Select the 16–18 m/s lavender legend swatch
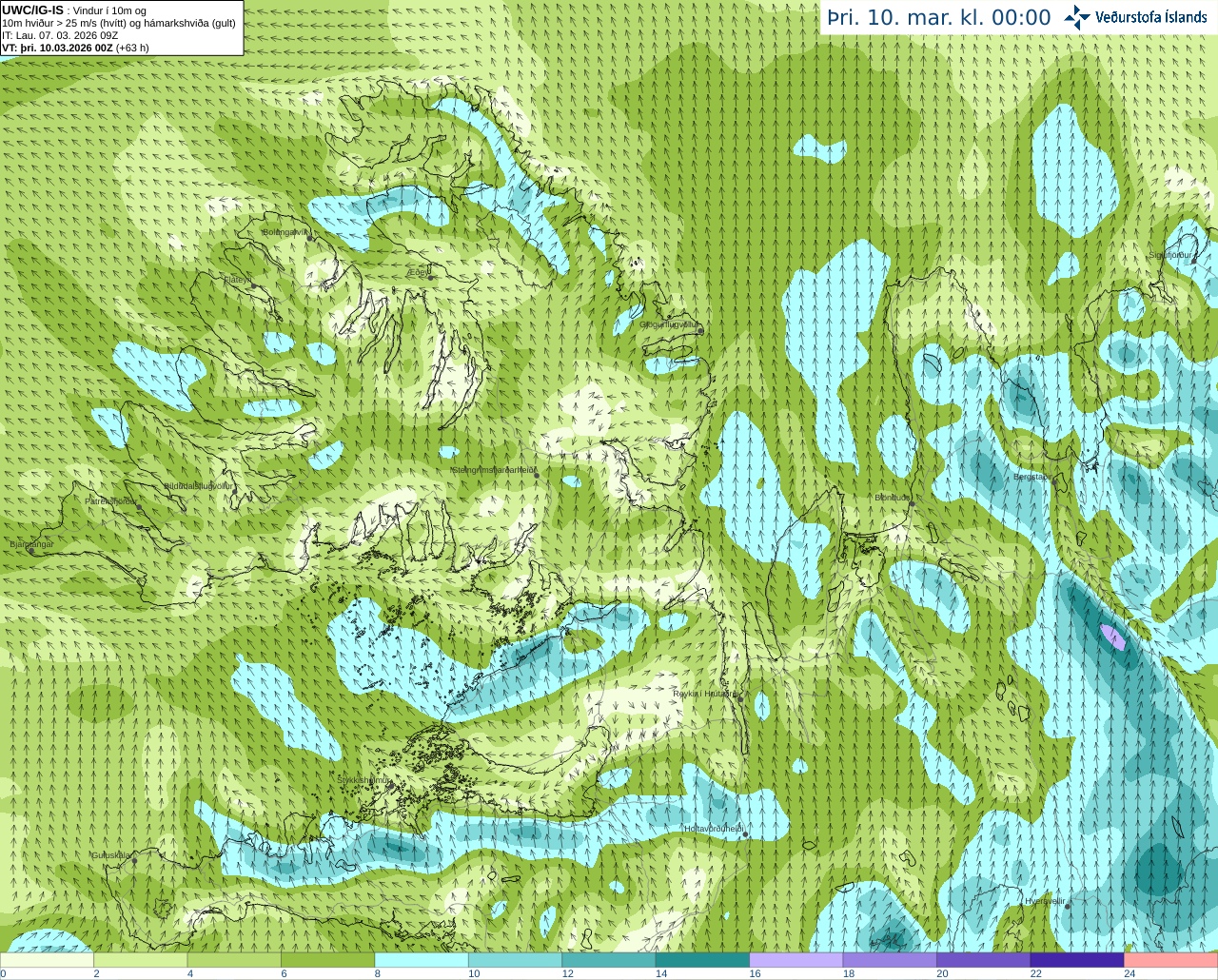This screenshot has width=1218, height=980. 796,960
